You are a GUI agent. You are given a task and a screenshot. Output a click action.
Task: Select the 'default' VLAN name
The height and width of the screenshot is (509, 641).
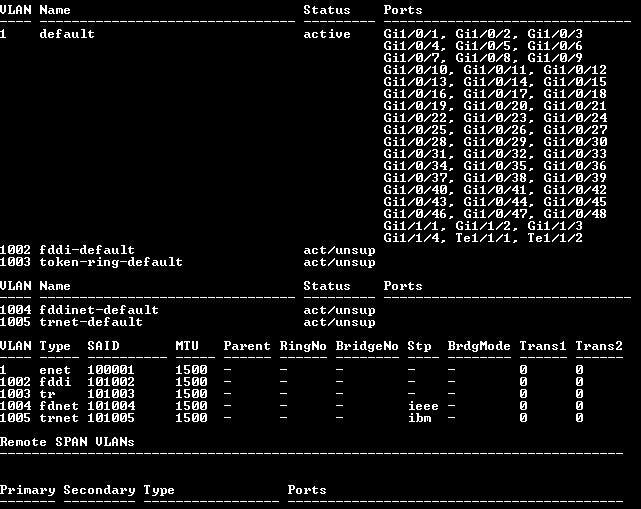(67, 34)
